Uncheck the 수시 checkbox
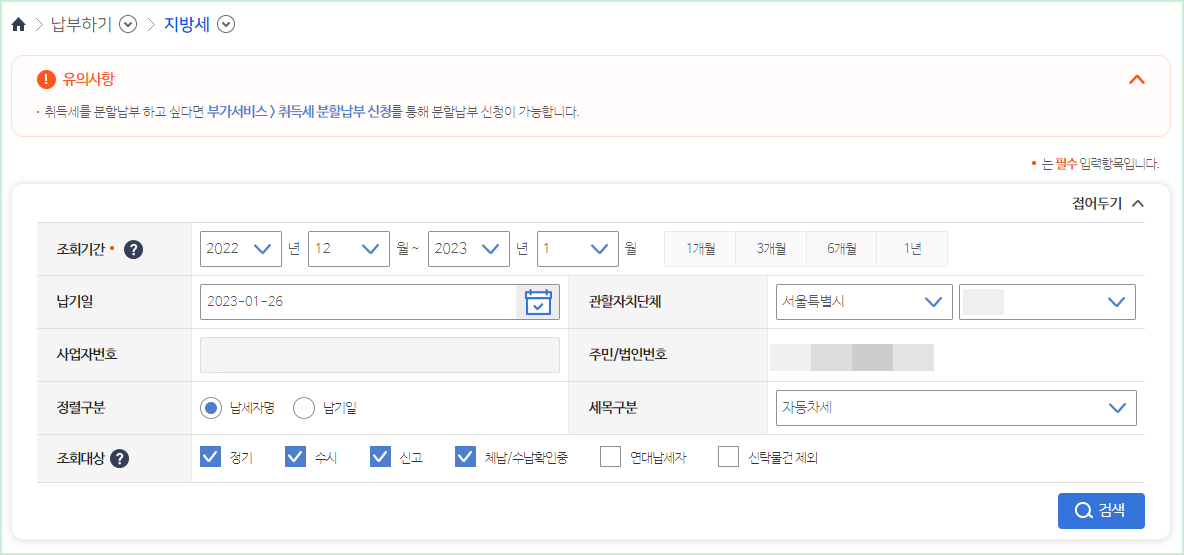1184x555 pixels. [295, 457]
